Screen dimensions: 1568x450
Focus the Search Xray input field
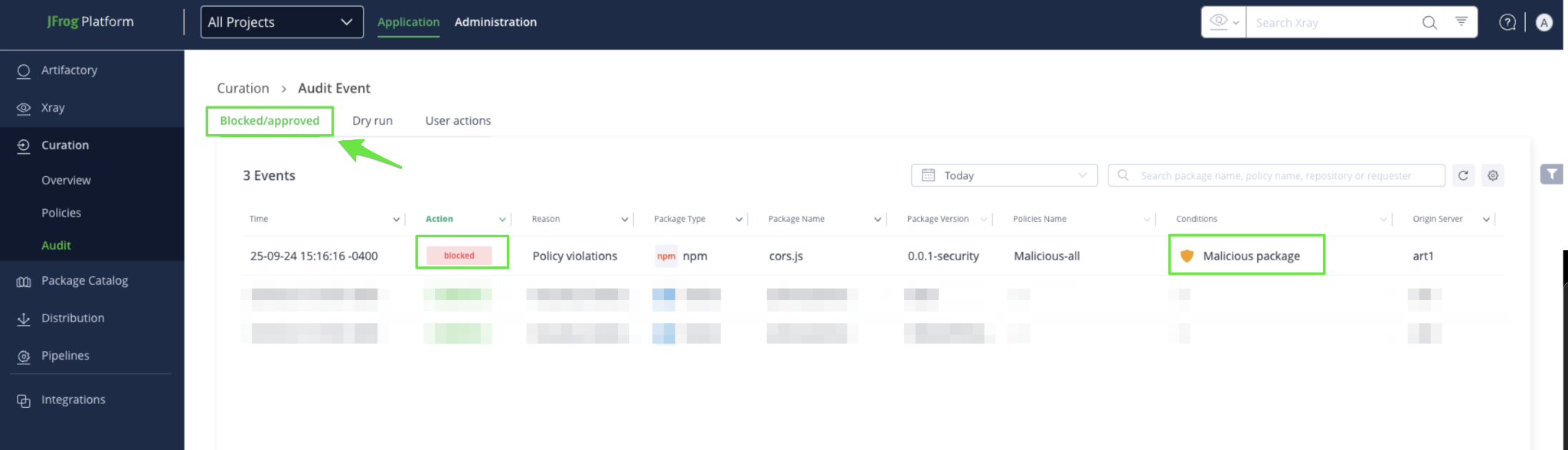click(1333, 23)
